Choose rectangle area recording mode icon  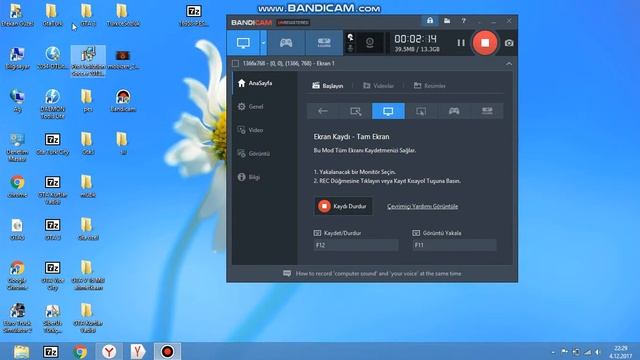tap(356, 111)
